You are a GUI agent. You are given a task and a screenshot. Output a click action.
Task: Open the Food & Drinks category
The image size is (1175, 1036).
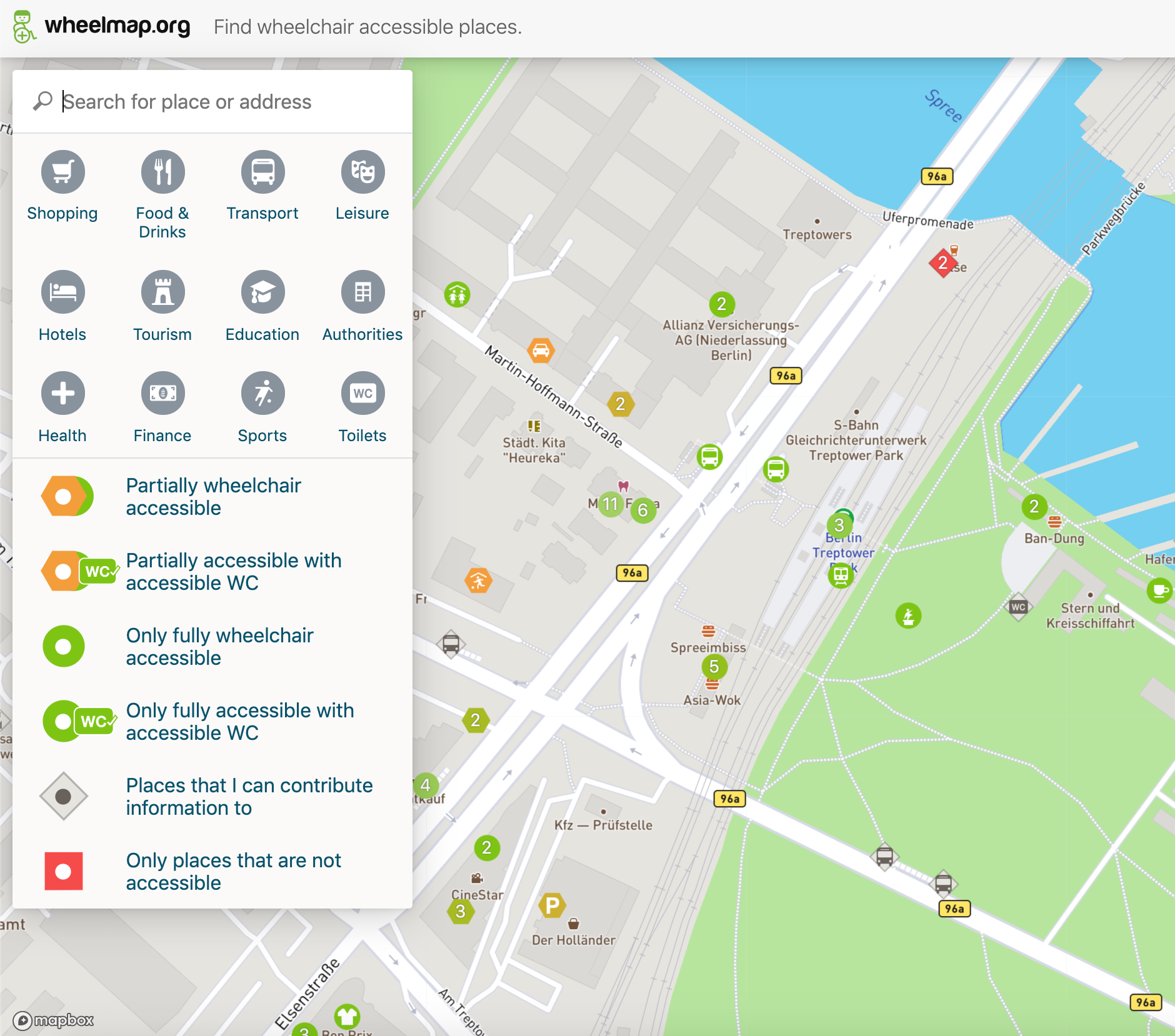[162, 171]
